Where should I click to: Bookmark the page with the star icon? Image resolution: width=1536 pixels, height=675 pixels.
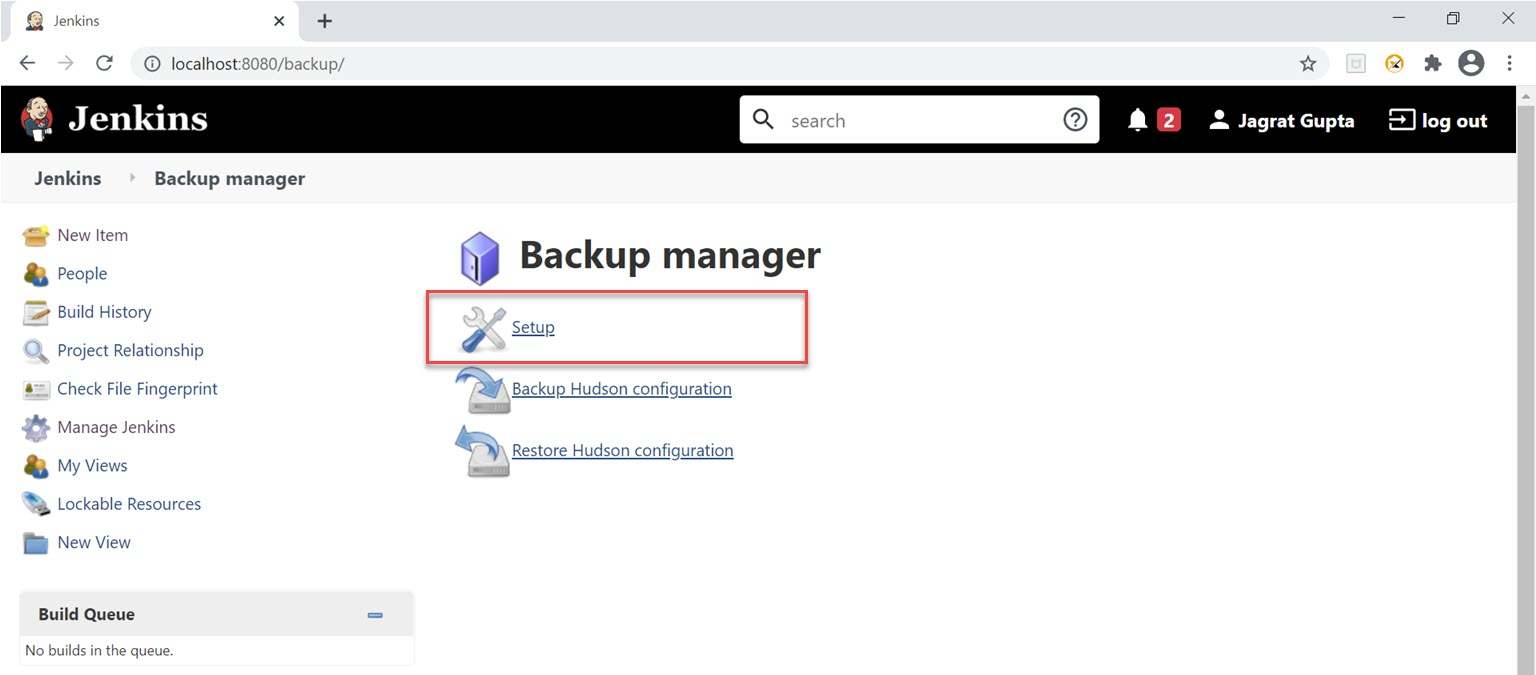coord(1308,62)
